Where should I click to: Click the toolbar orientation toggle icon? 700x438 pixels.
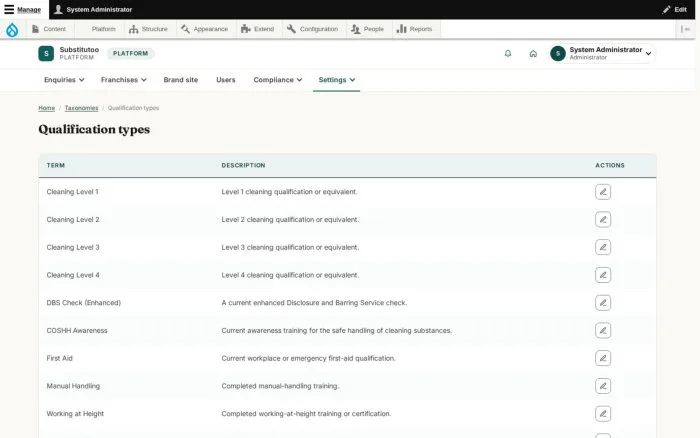(685, 29)
